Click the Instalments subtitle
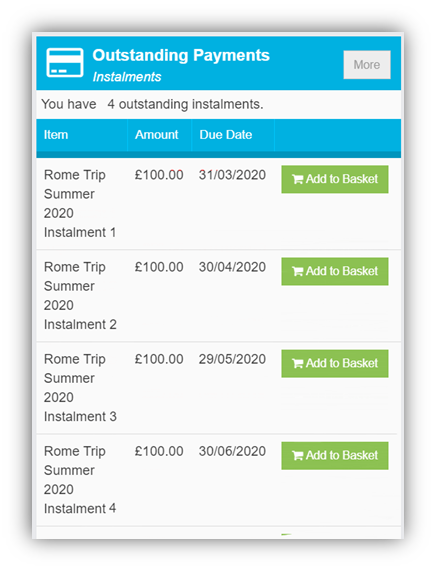The height and width of the screenshot is (571, 436). click(127, 77)
